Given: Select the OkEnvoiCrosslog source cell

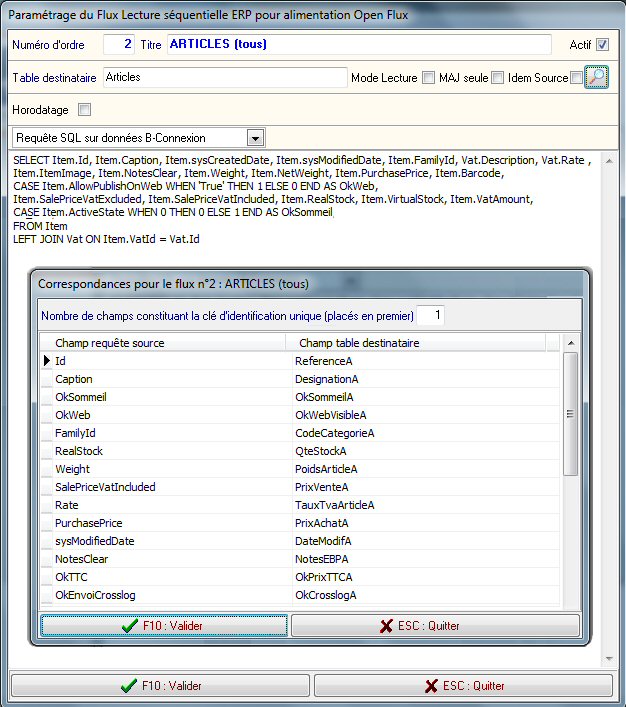Looking at the screenshot, I should click(x=172, y=595).
